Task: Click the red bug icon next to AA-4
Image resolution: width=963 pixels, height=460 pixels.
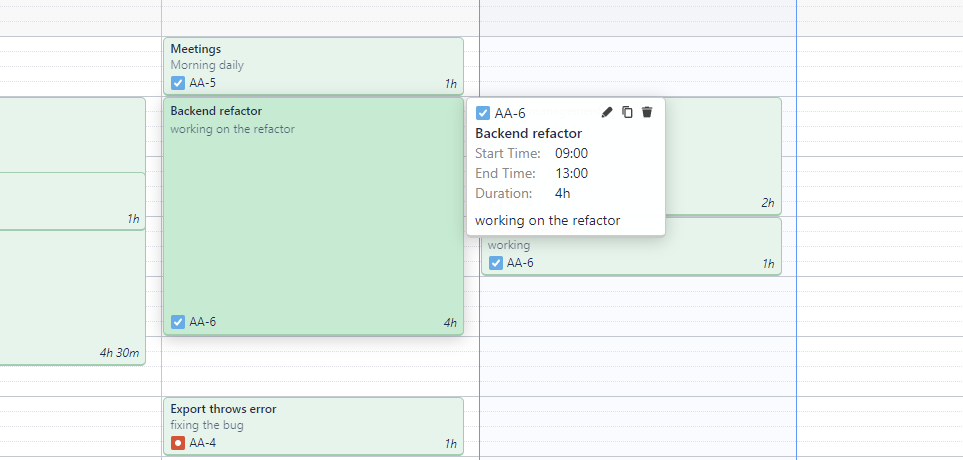Action: click(x=177, y=442)
